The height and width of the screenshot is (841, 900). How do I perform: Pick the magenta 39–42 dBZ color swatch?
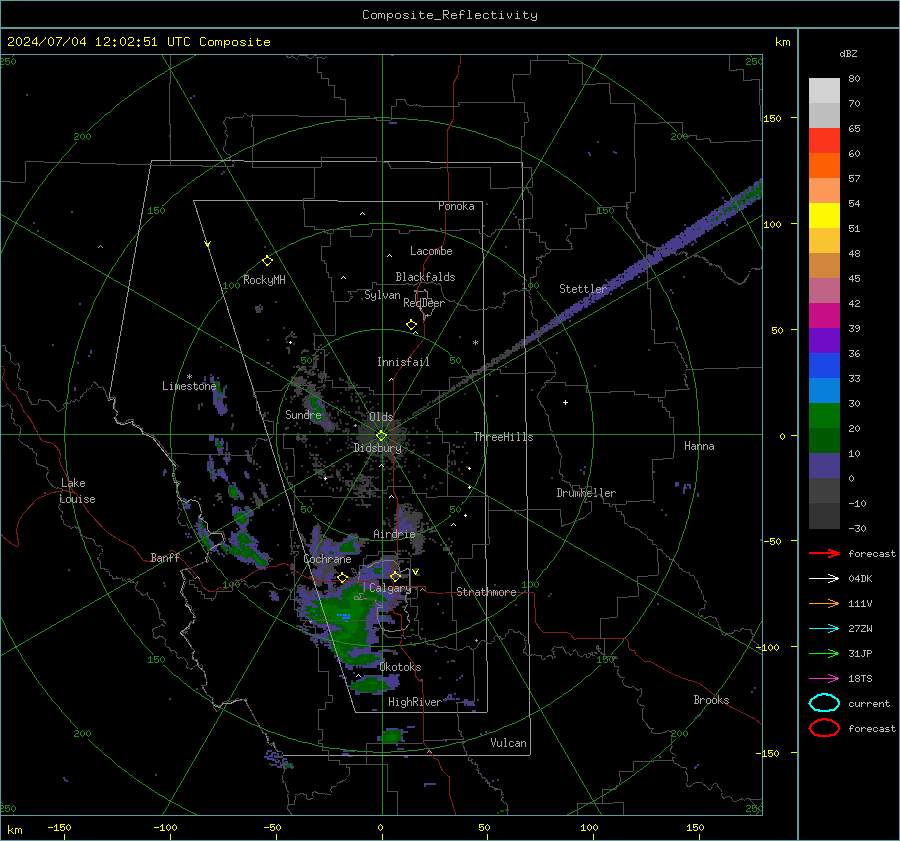pyautogui.click(x=824, y=316)
